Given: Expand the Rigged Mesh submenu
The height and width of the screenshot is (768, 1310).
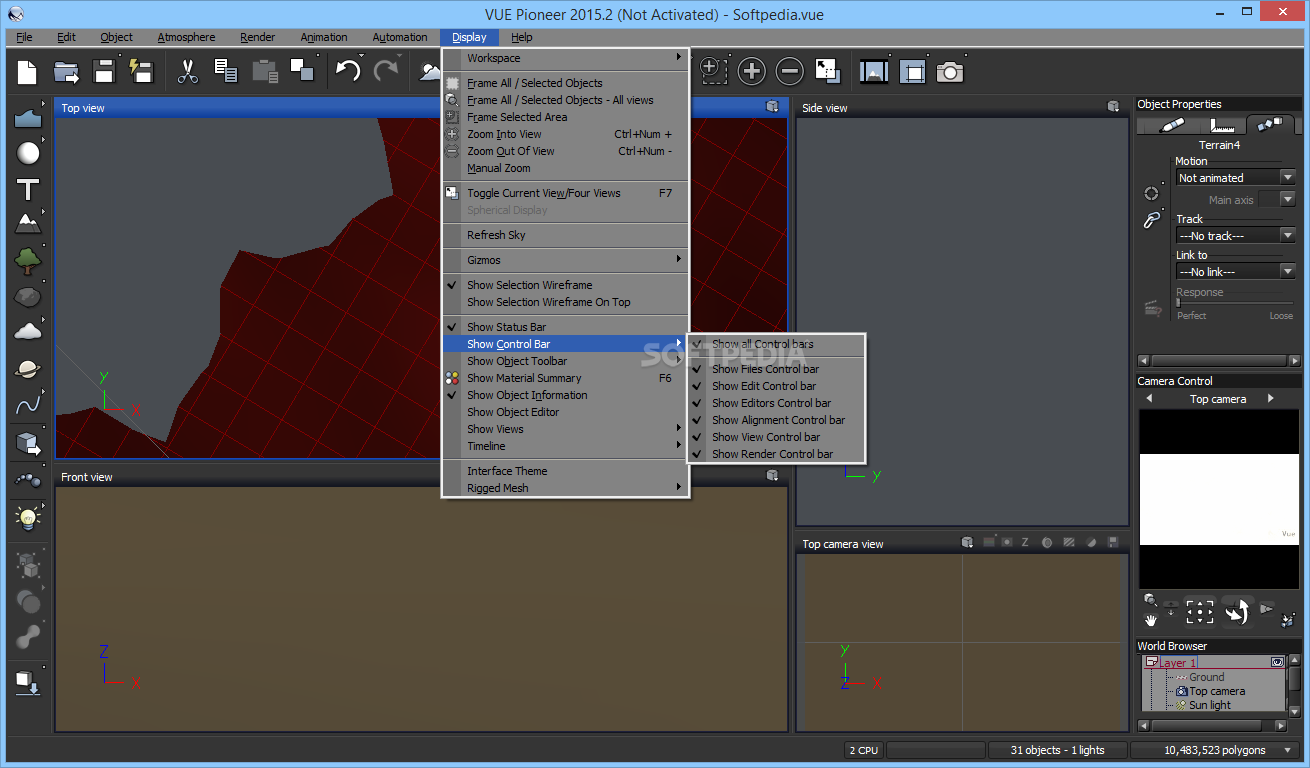Looking at the screenshot, I should 564,488.
